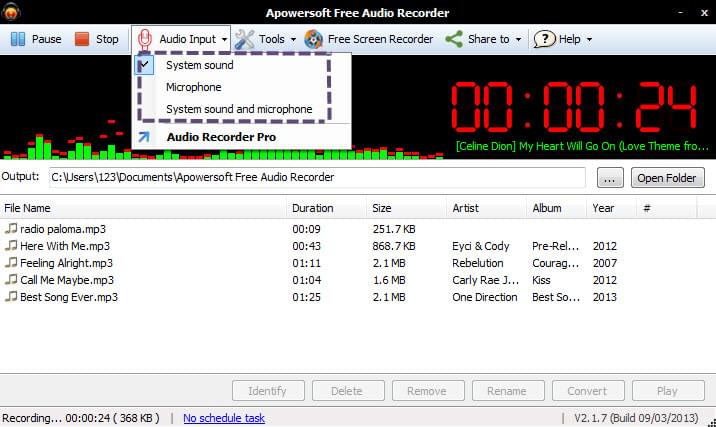Viewport: 716px width, 427px height.
Task: Expand the Tools dropdown arrow
Action: pyautogui.click(x=293, y=40)
